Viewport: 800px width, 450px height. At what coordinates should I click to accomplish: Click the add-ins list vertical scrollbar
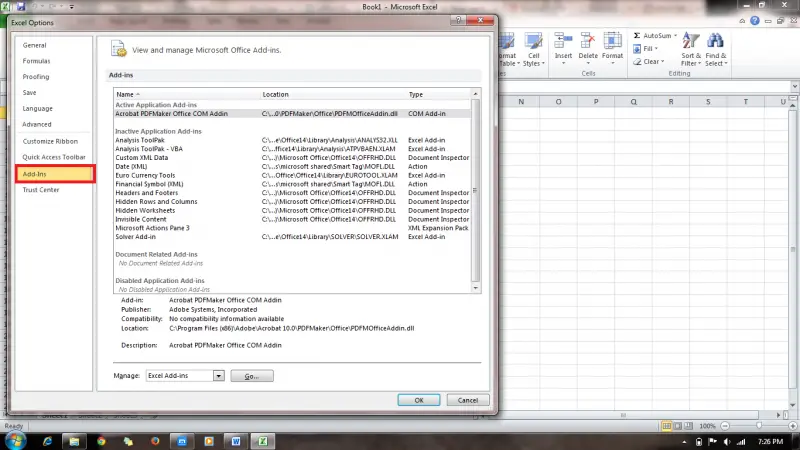[x=476, y=190]
